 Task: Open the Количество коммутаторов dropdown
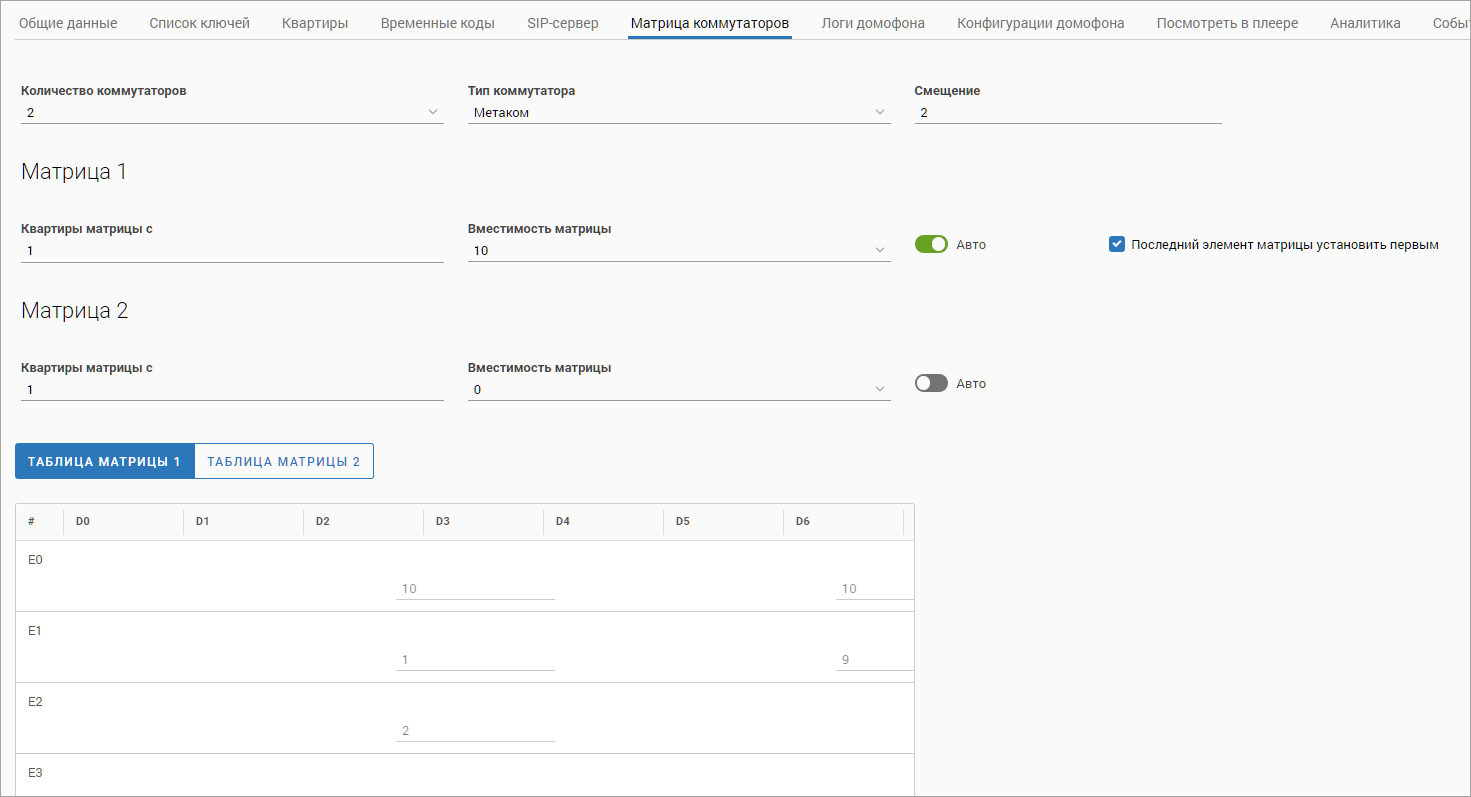click(231, 113)
